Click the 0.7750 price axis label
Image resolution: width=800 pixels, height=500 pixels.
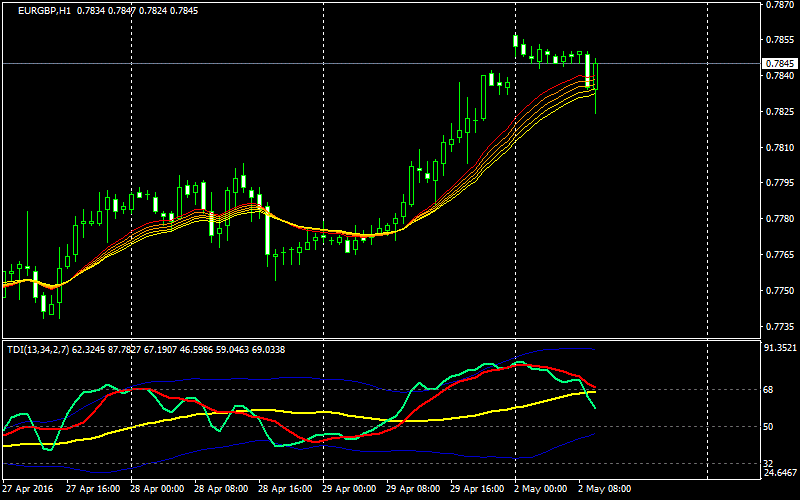click(779, 290)
